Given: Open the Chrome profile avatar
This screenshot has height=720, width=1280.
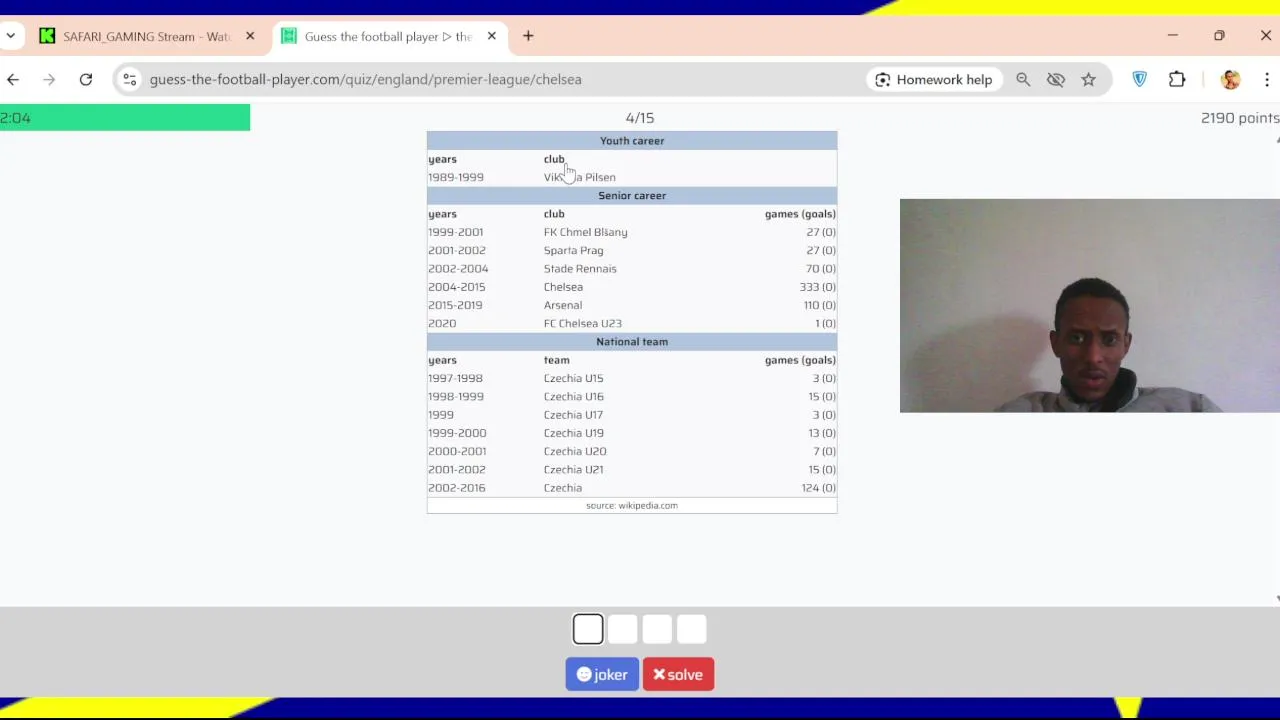Looking at the screenshot, I should coord(1231,79).
